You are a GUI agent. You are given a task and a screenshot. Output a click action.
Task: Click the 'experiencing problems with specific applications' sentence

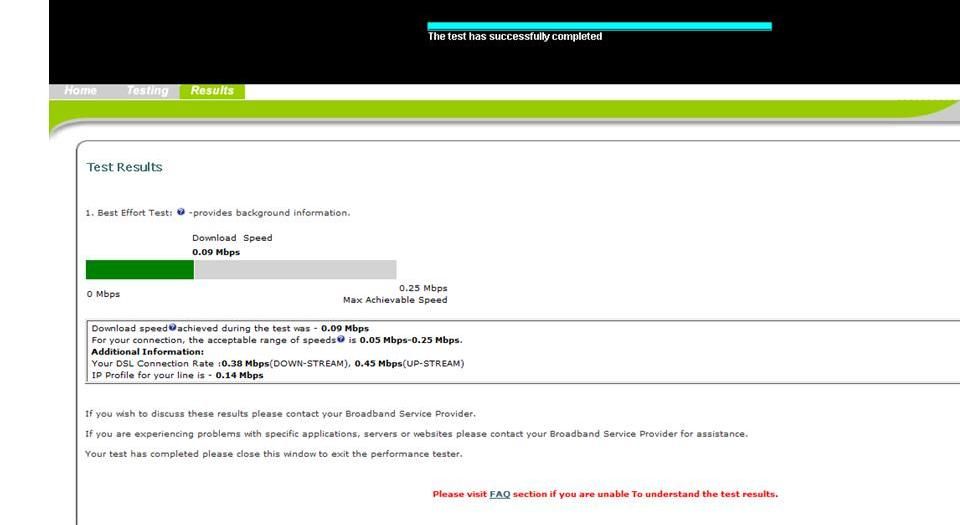click(x=416, y=434)
